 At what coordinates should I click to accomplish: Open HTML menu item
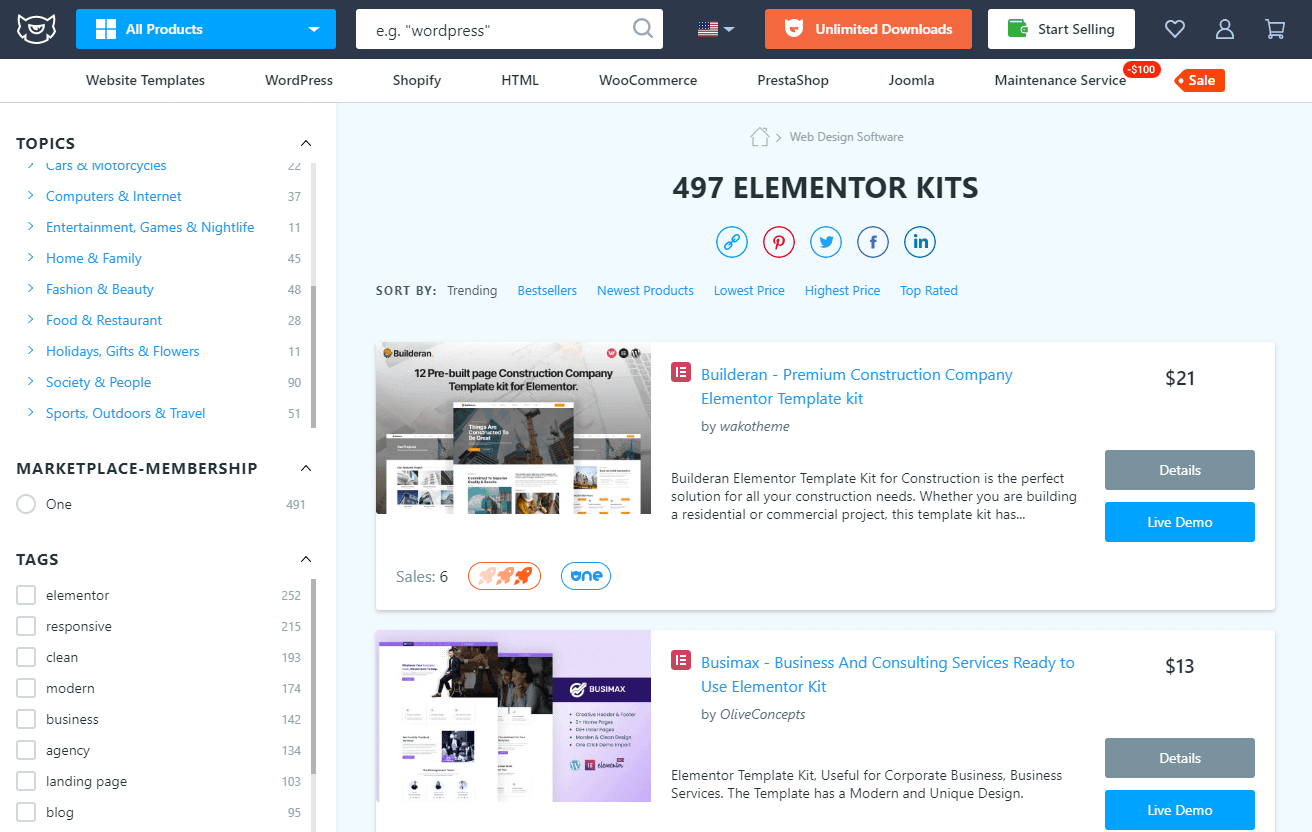click(520, 80)
